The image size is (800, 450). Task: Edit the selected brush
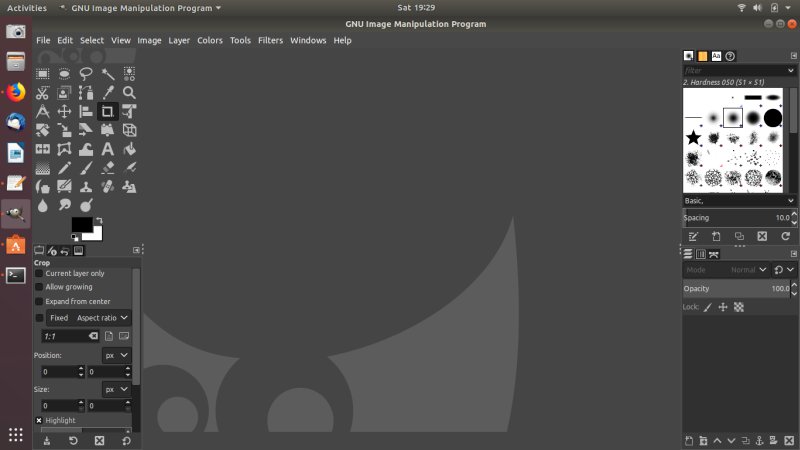point(693,236)
